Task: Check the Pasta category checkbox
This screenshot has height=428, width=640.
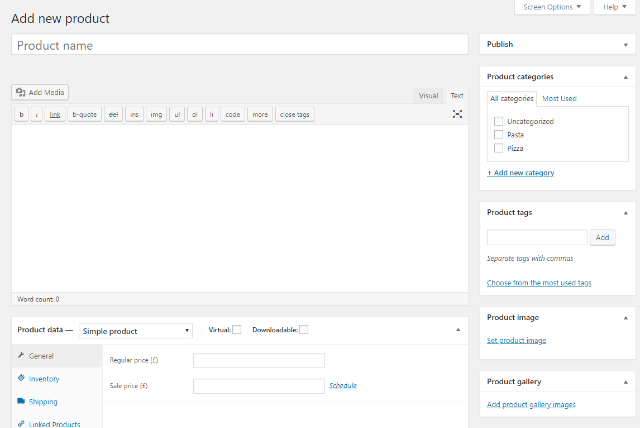Action: pyautogui.click(x=498, y=135)
